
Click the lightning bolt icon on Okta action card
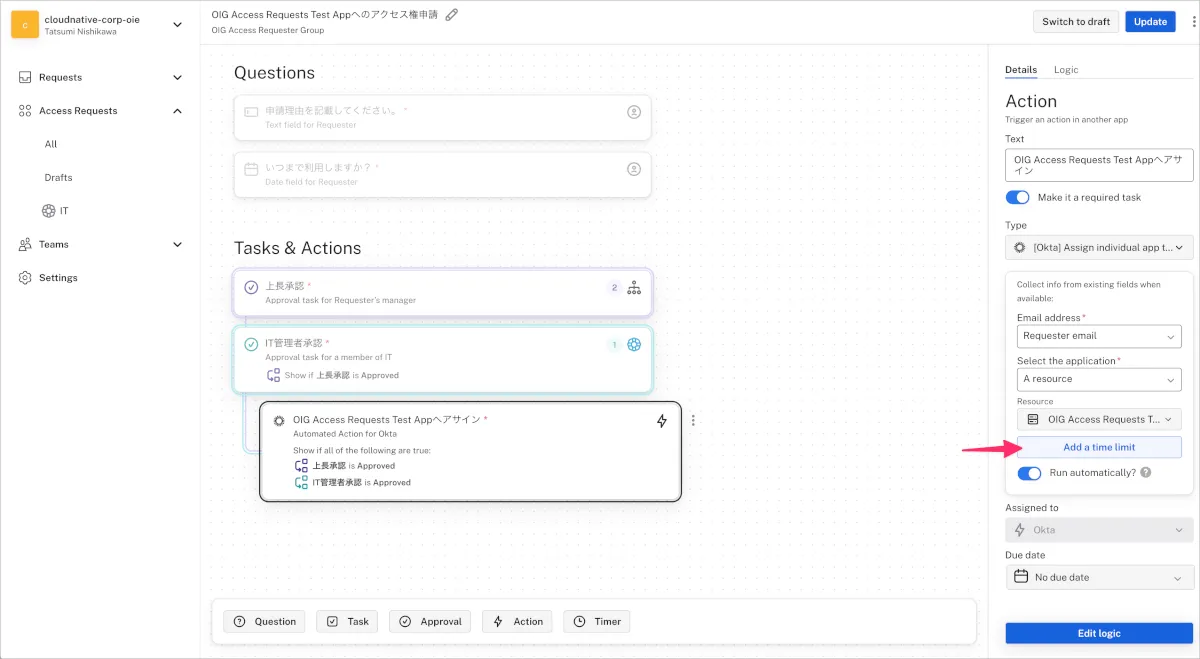661,421
